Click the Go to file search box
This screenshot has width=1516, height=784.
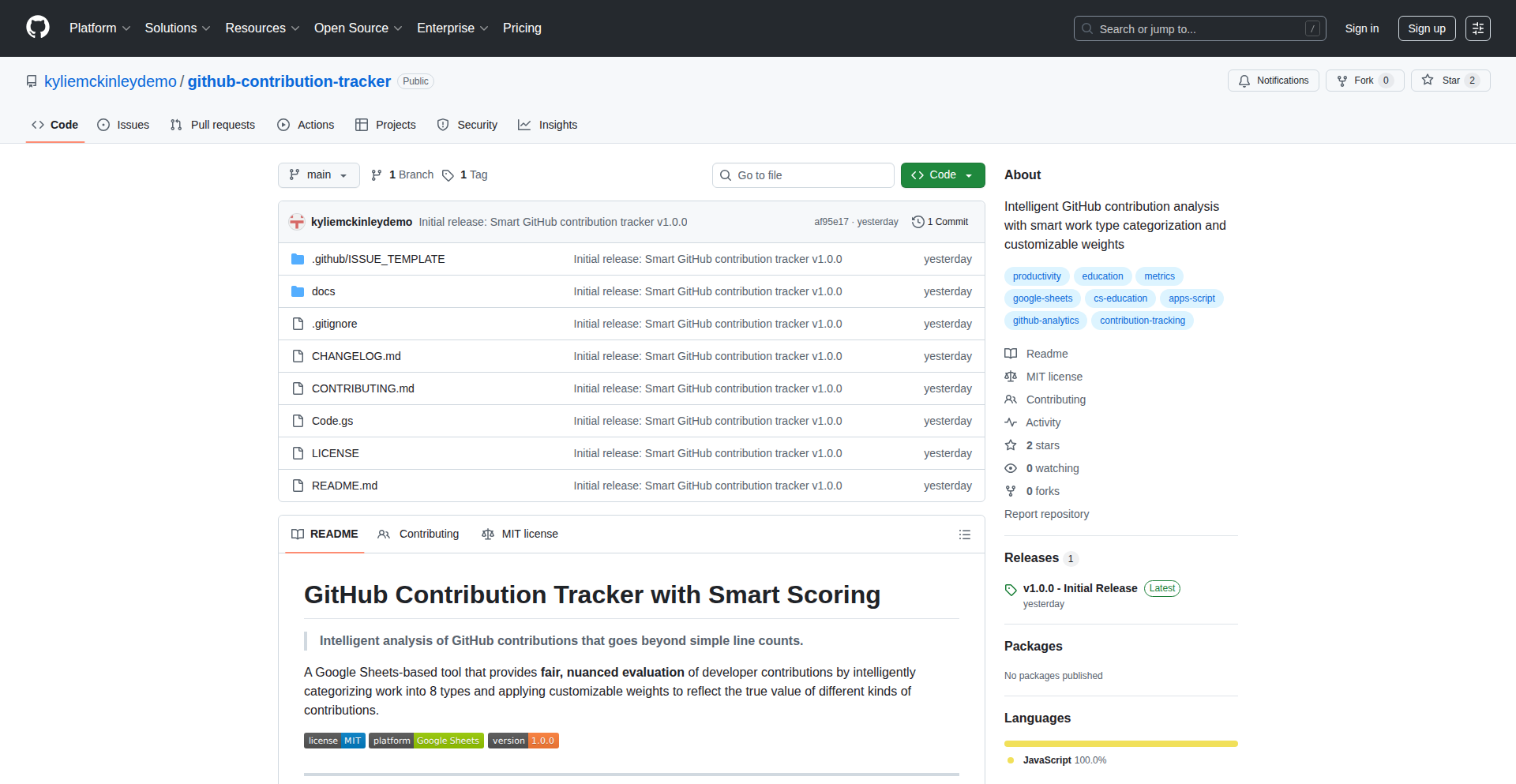click(x=803, y=174)
